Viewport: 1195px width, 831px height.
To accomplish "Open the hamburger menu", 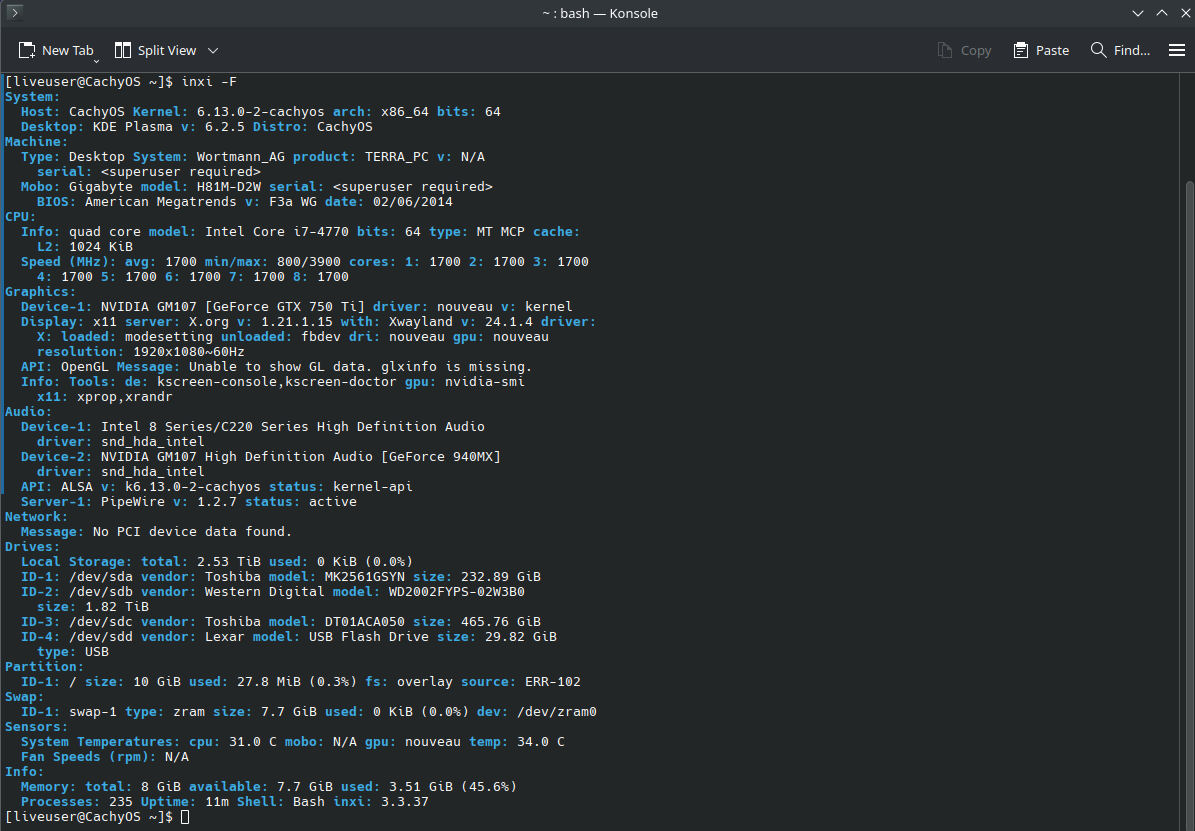I will [1177, 50].
